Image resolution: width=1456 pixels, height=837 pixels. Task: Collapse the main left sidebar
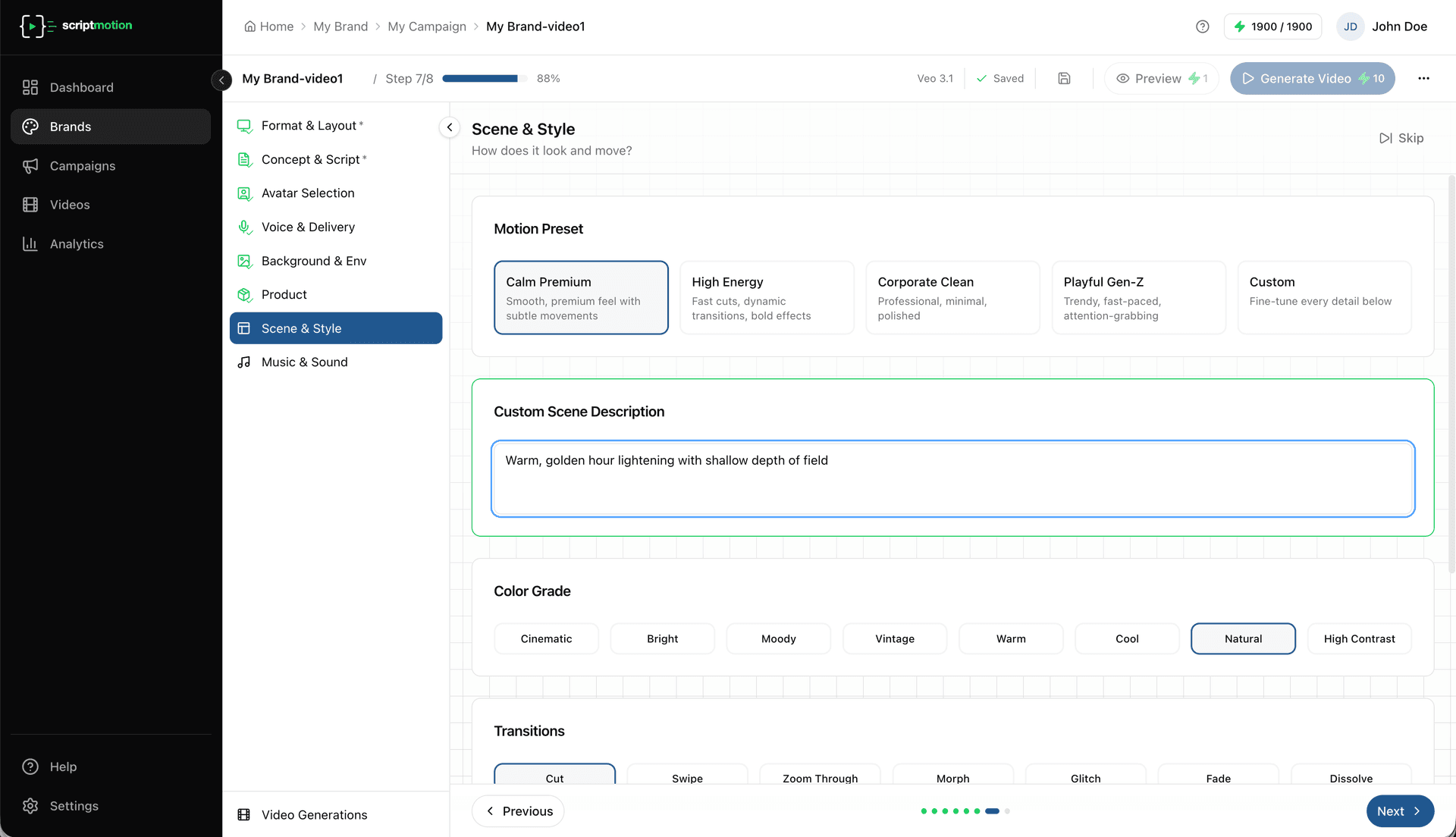[x=221, y=79]
